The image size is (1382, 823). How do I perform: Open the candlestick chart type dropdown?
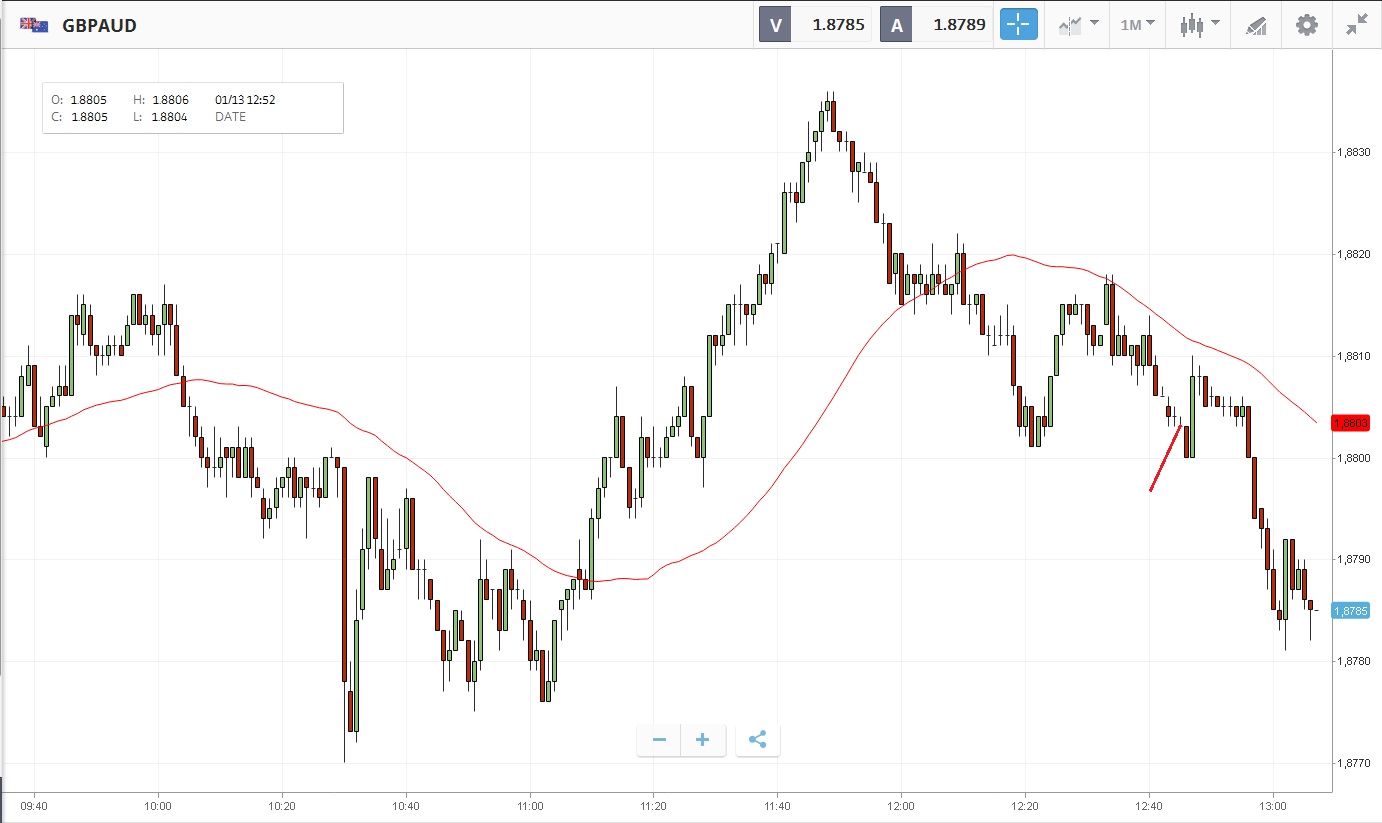(x=1199, y=25)
